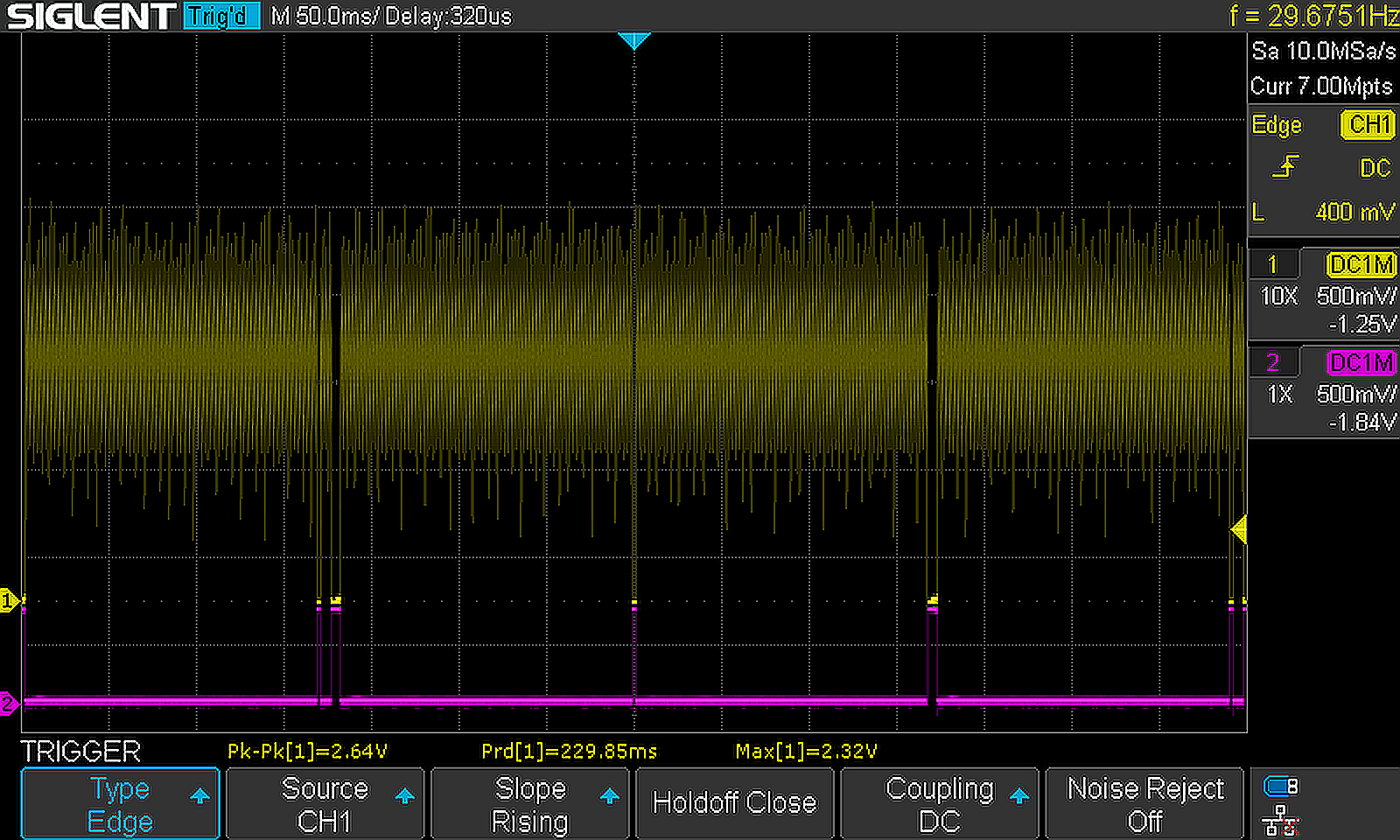Image resolution: width=1400 pixels, height=840 pixels.
Task: Select the cyan trigger position marker
Action: click(x=633, y=40)
